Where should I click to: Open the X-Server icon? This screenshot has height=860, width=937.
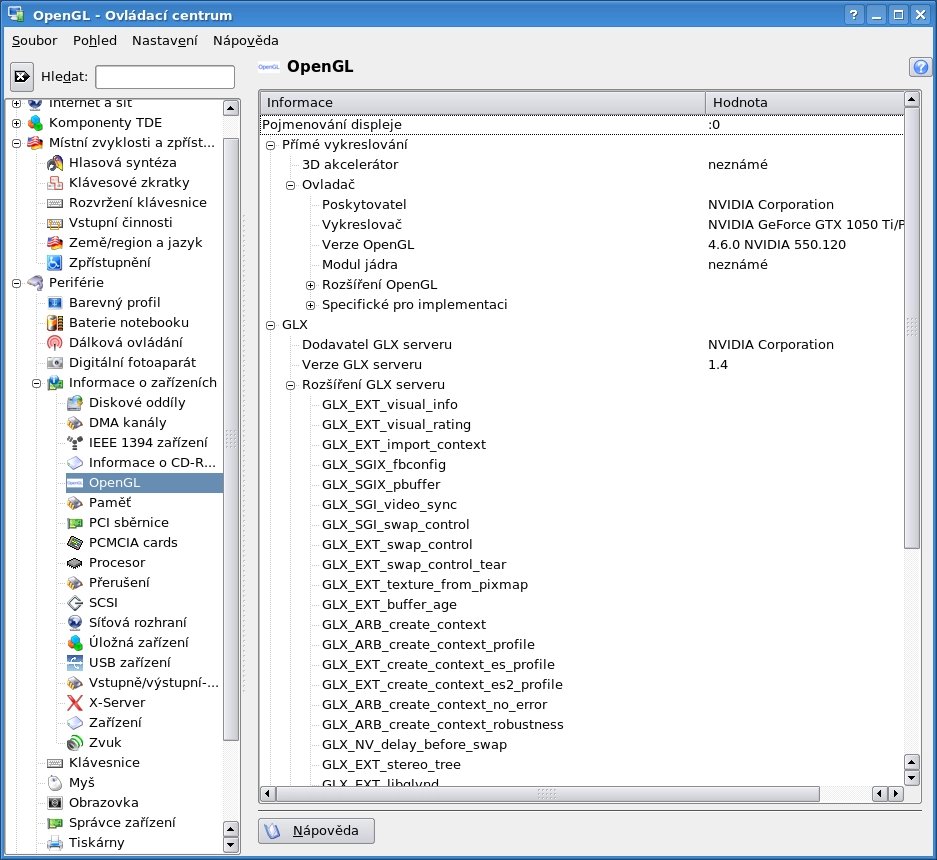[x=75, y=703]
